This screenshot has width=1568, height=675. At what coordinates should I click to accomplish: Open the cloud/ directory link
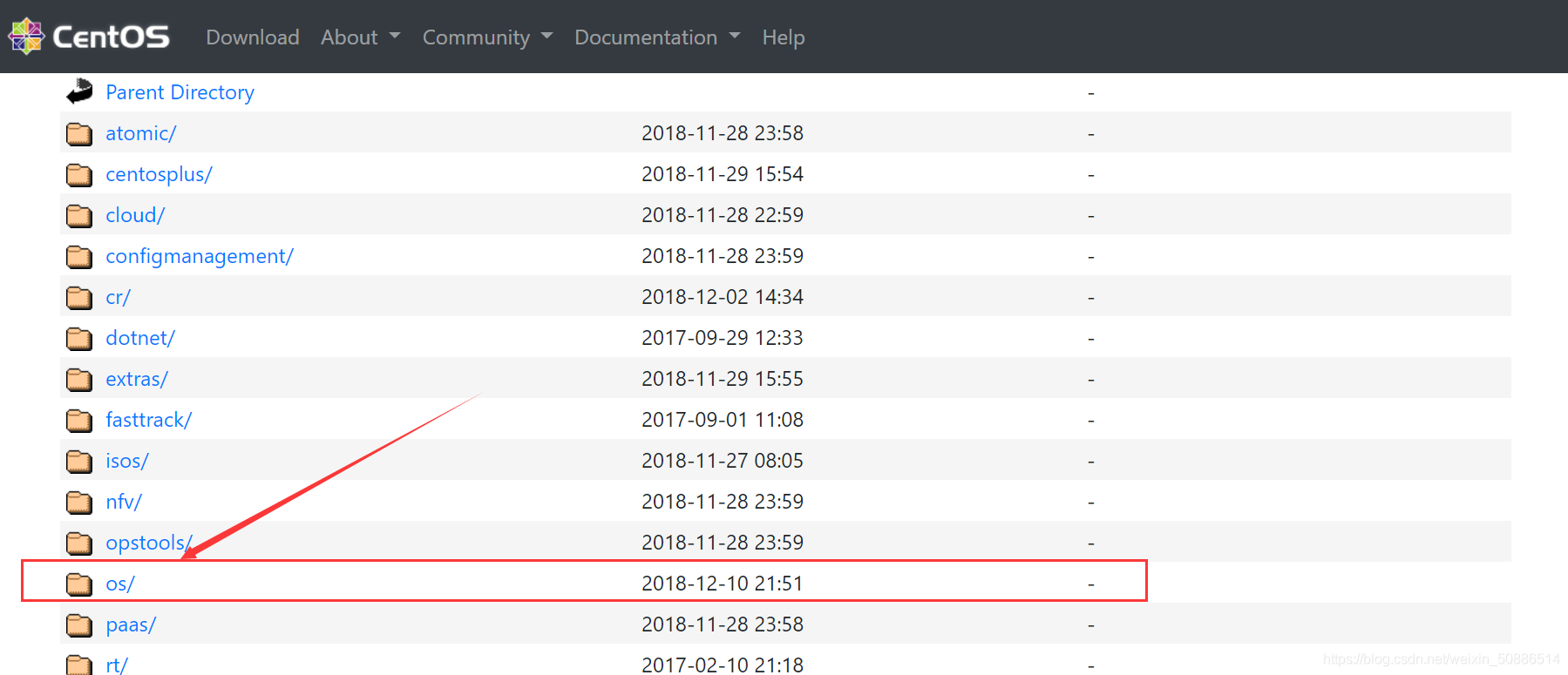click(135, 215)
